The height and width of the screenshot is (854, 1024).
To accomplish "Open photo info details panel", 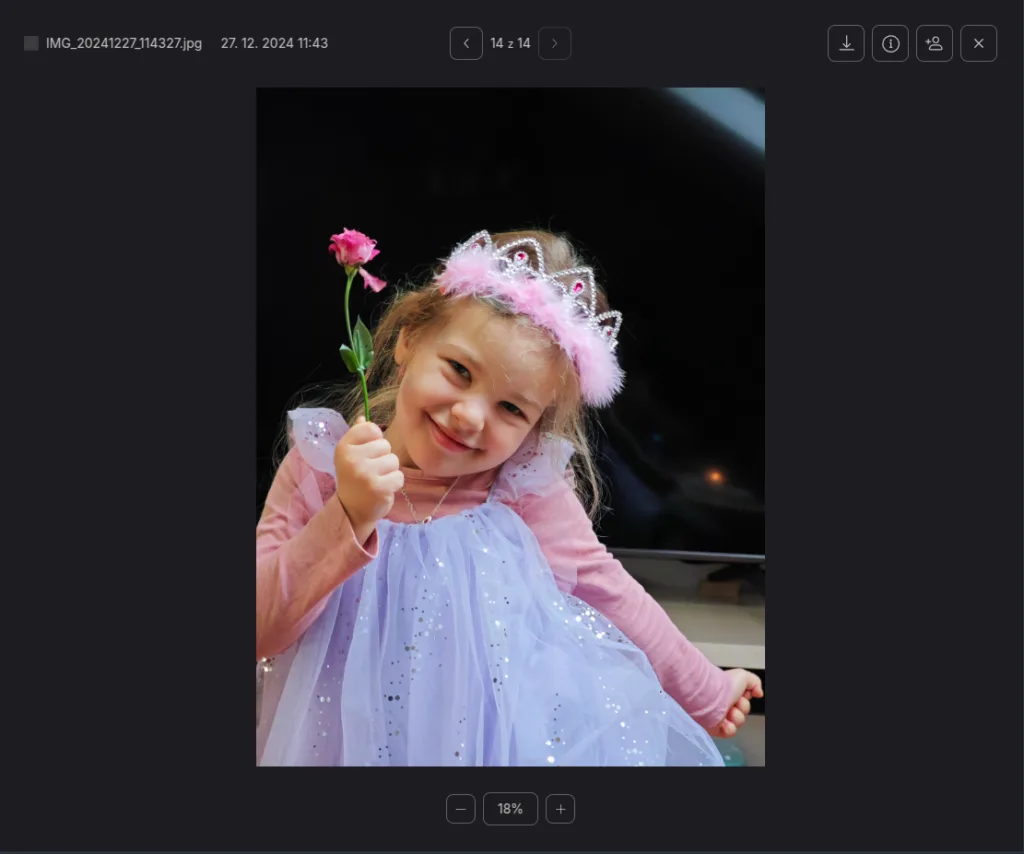I will 890,43.
